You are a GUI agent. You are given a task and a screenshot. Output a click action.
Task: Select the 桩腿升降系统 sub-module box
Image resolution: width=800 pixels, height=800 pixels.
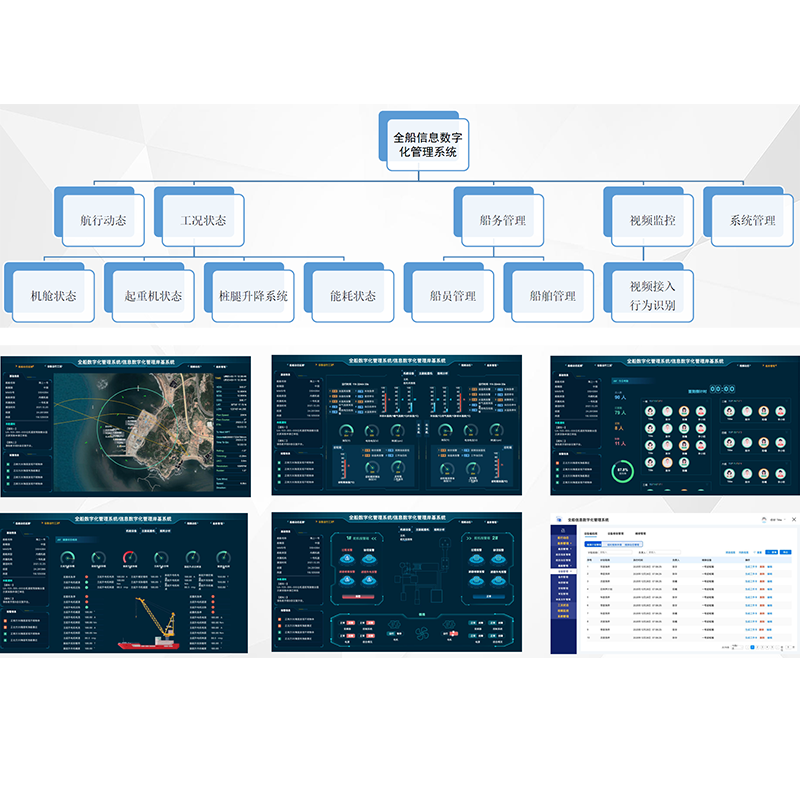click(252, 296)
